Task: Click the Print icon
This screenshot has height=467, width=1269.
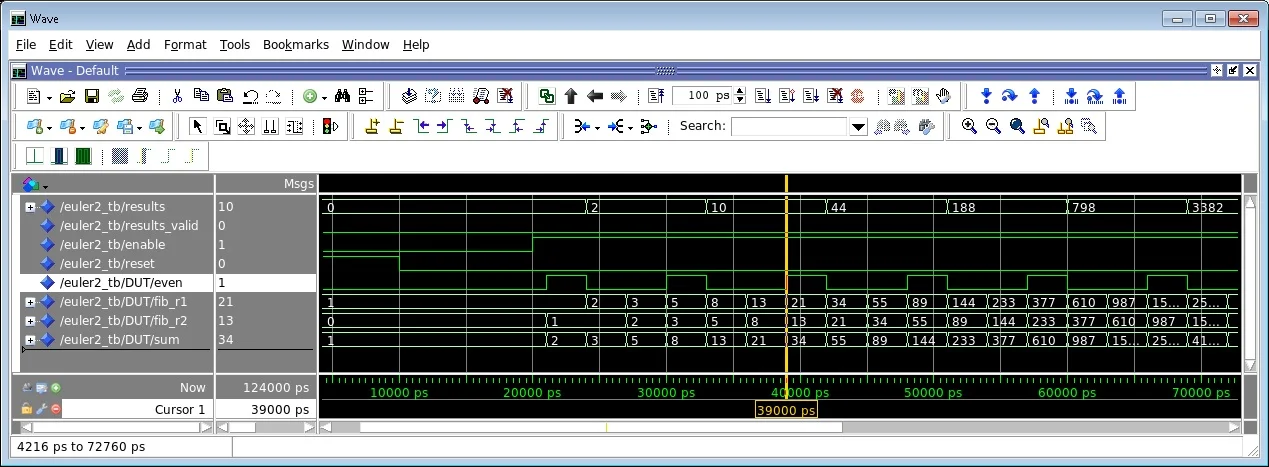Action: [x=140, y=96]
